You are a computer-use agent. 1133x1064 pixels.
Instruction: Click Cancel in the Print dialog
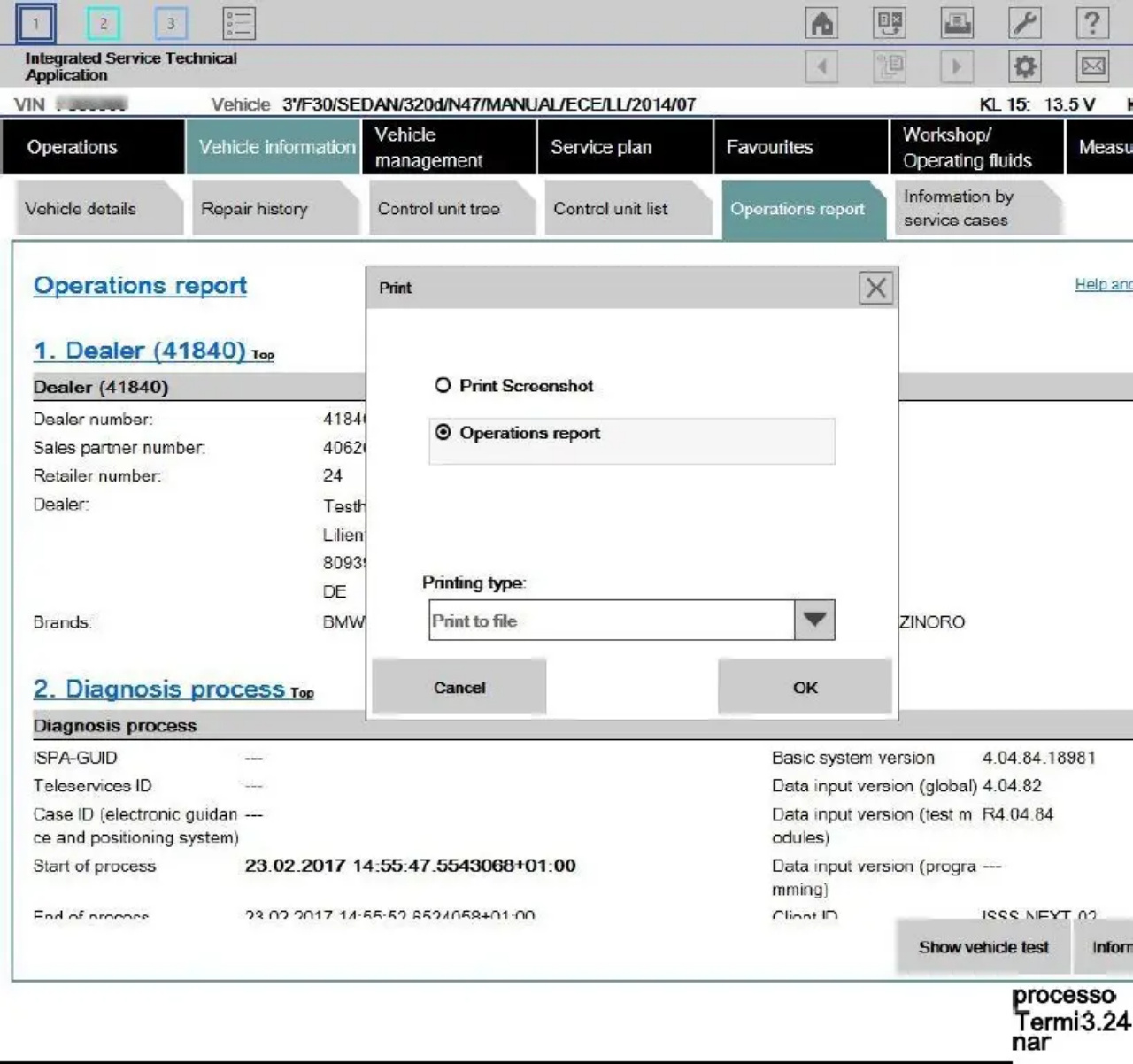pyautogui.click(x=459, y=687)
